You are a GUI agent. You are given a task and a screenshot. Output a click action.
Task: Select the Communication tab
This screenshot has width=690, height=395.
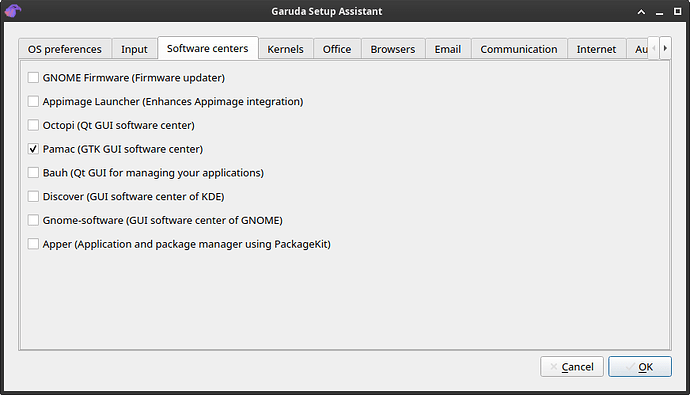(x=519, y=49)
